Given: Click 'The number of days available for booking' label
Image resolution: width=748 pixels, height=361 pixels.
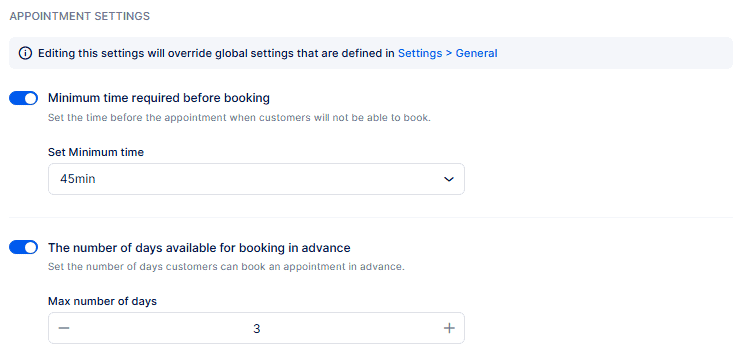Looking at the screenshot, I should coord(199,248).
